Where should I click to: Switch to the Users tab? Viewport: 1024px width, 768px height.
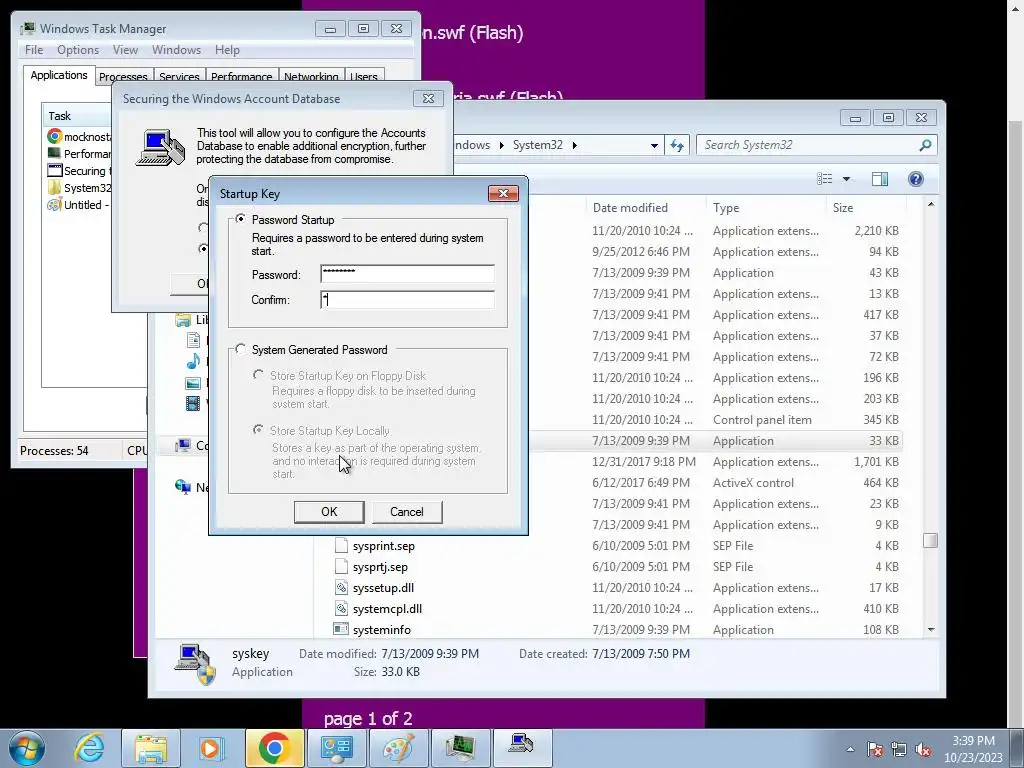[364, 76]
